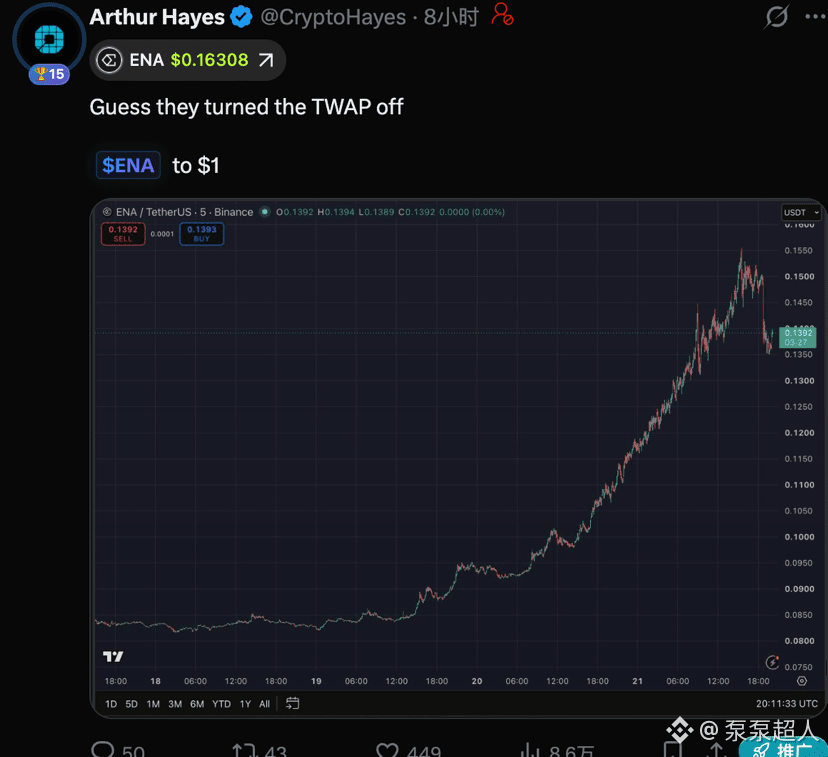The width and height of the screenshot is (828, 757).
Task: Click the views analytics bar icon
Action: tap(530, 750)
